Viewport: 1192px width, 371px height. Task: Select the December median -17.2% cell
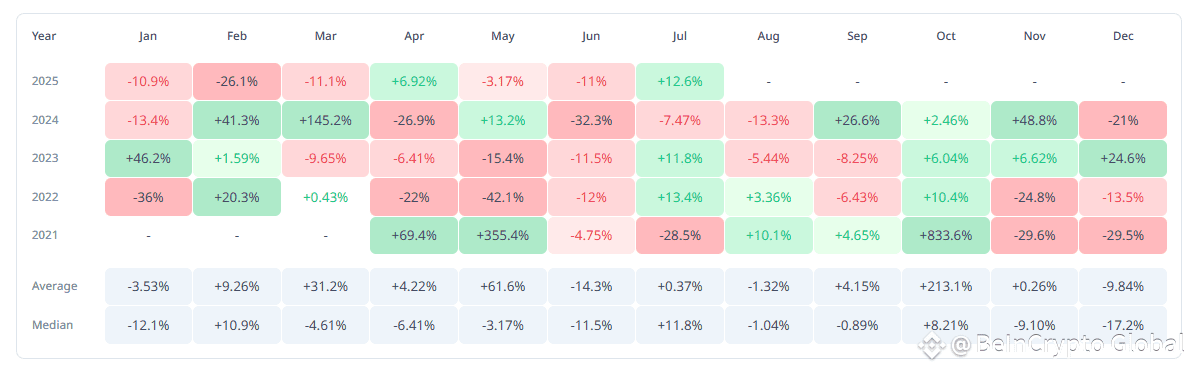pos(1123,325)
